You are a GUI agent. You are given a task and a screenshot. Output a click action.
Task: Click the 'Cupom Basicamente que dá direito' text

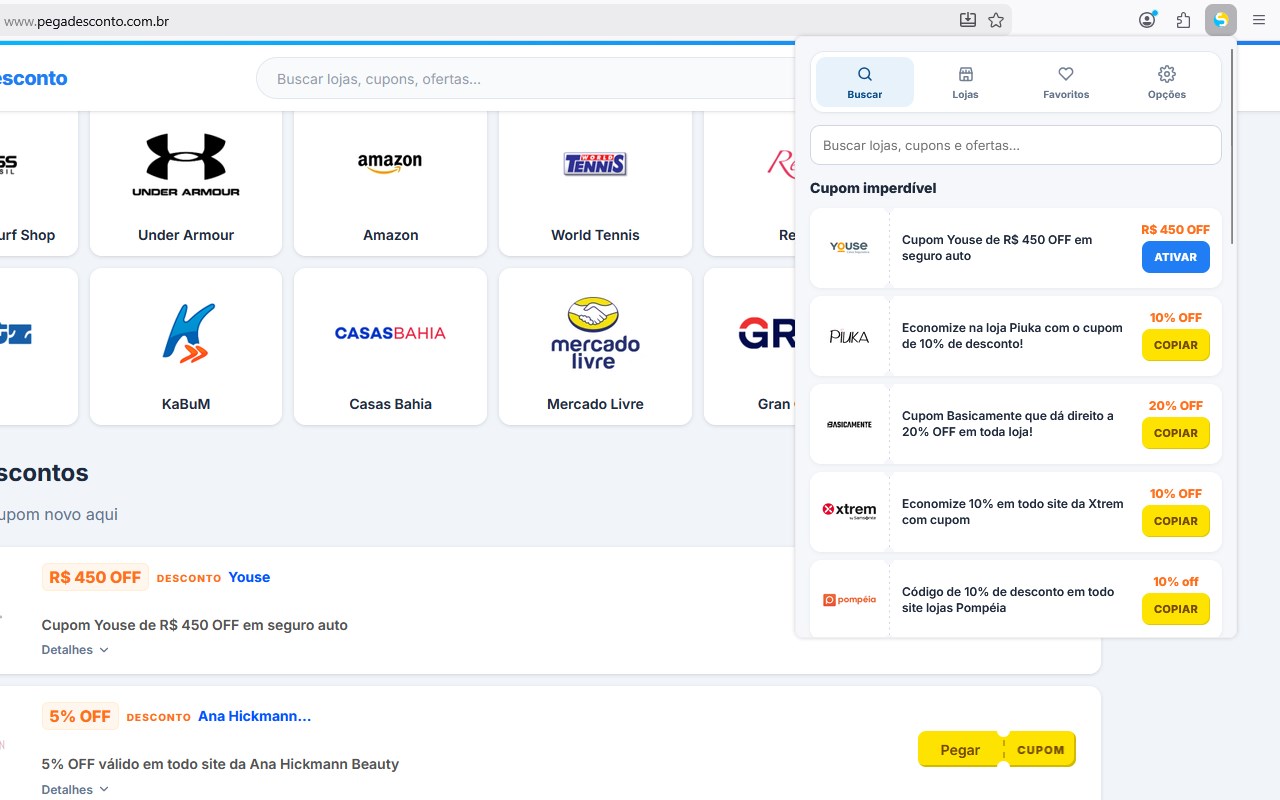click(x=1008, y=424)
